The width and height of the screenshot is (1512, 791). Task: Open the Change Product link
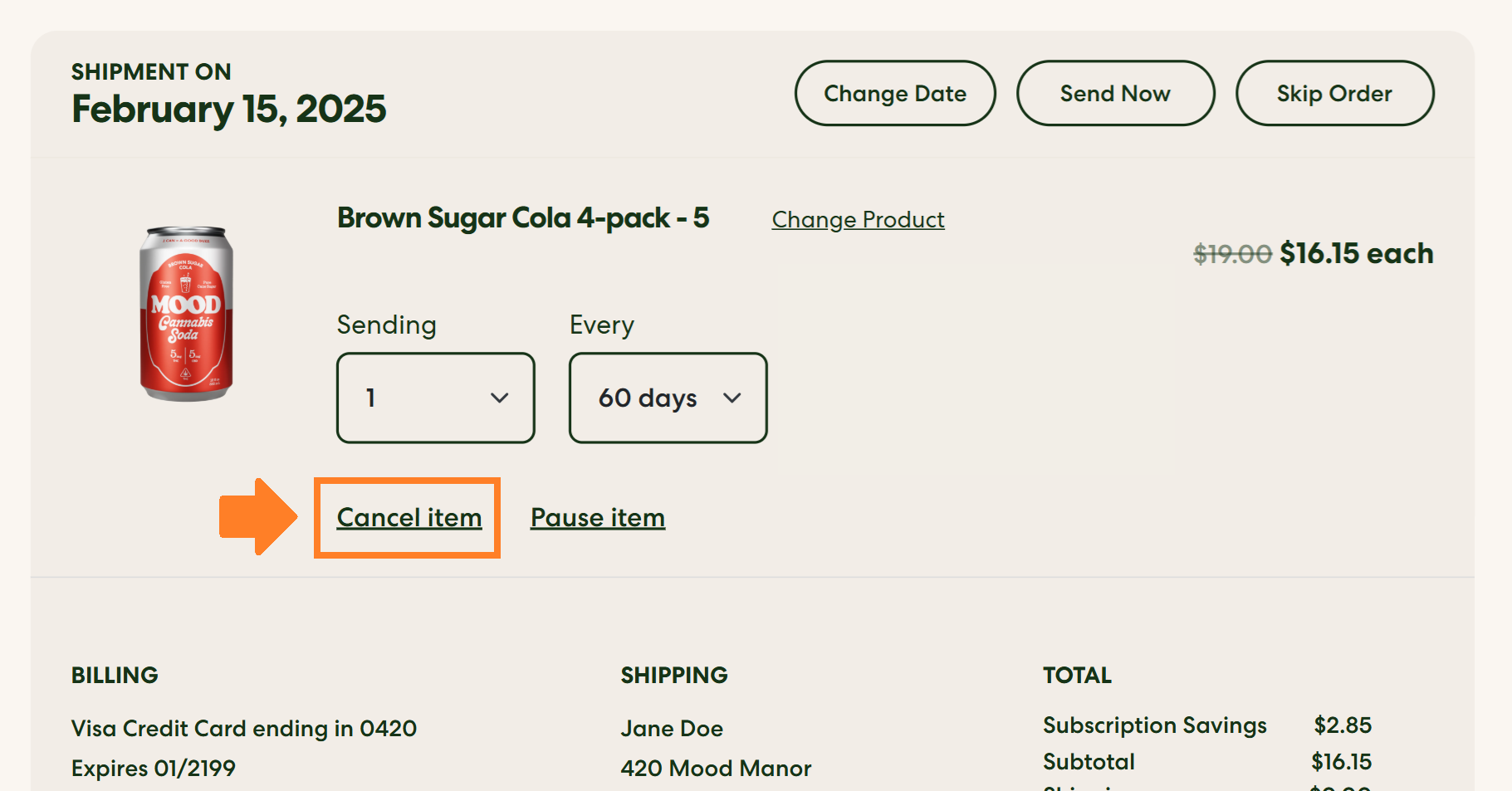click(x=858, y=220)
